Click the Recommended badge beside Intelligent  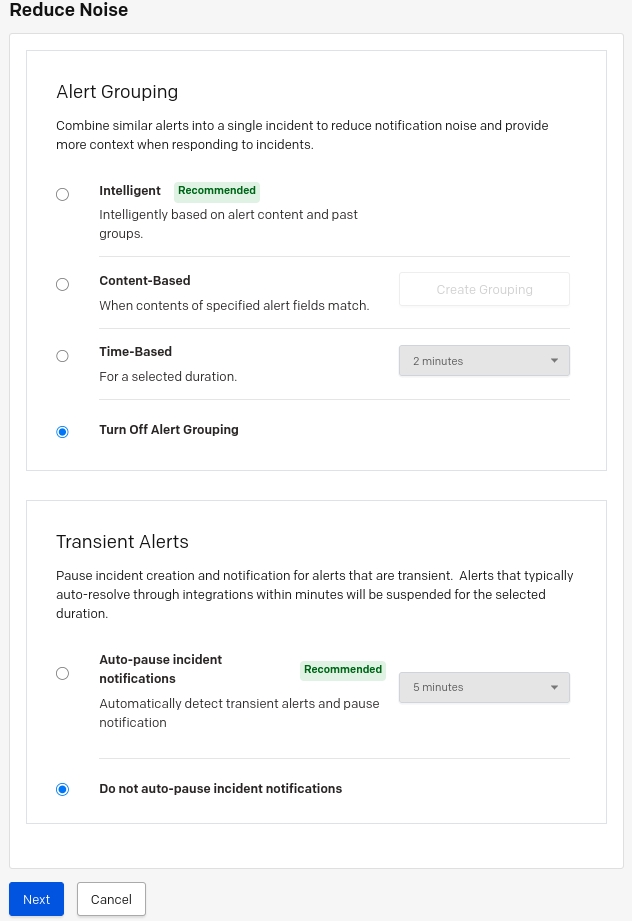tap(217, 191)
